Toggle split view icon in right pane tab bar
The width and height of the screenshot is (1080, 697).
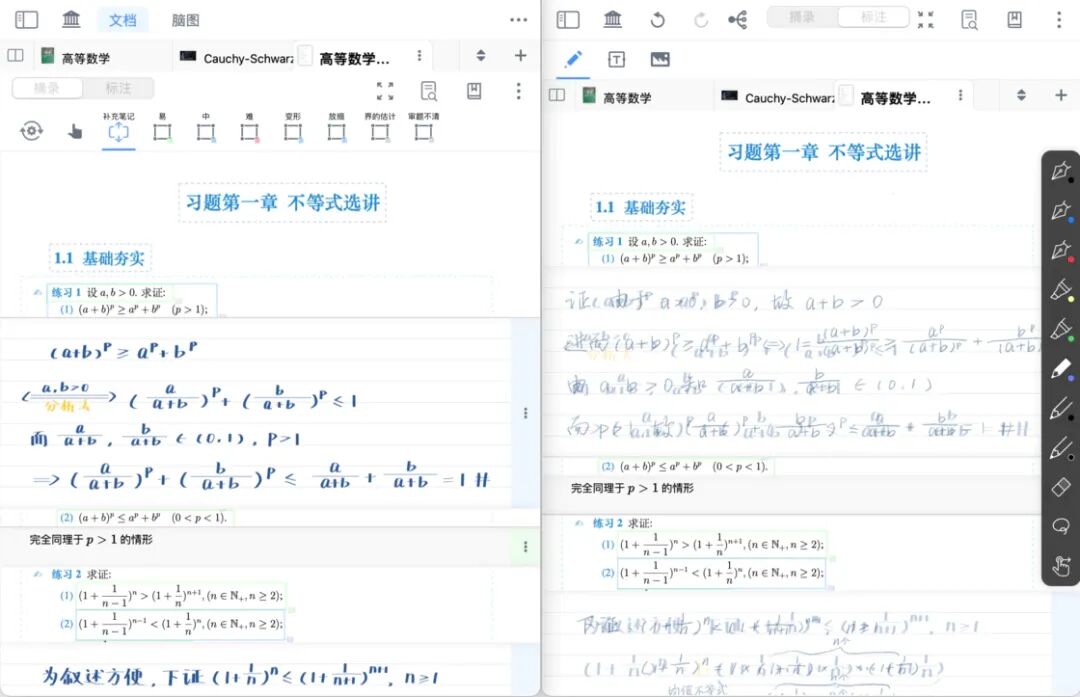pyautogui.click(x=557, y=95)
